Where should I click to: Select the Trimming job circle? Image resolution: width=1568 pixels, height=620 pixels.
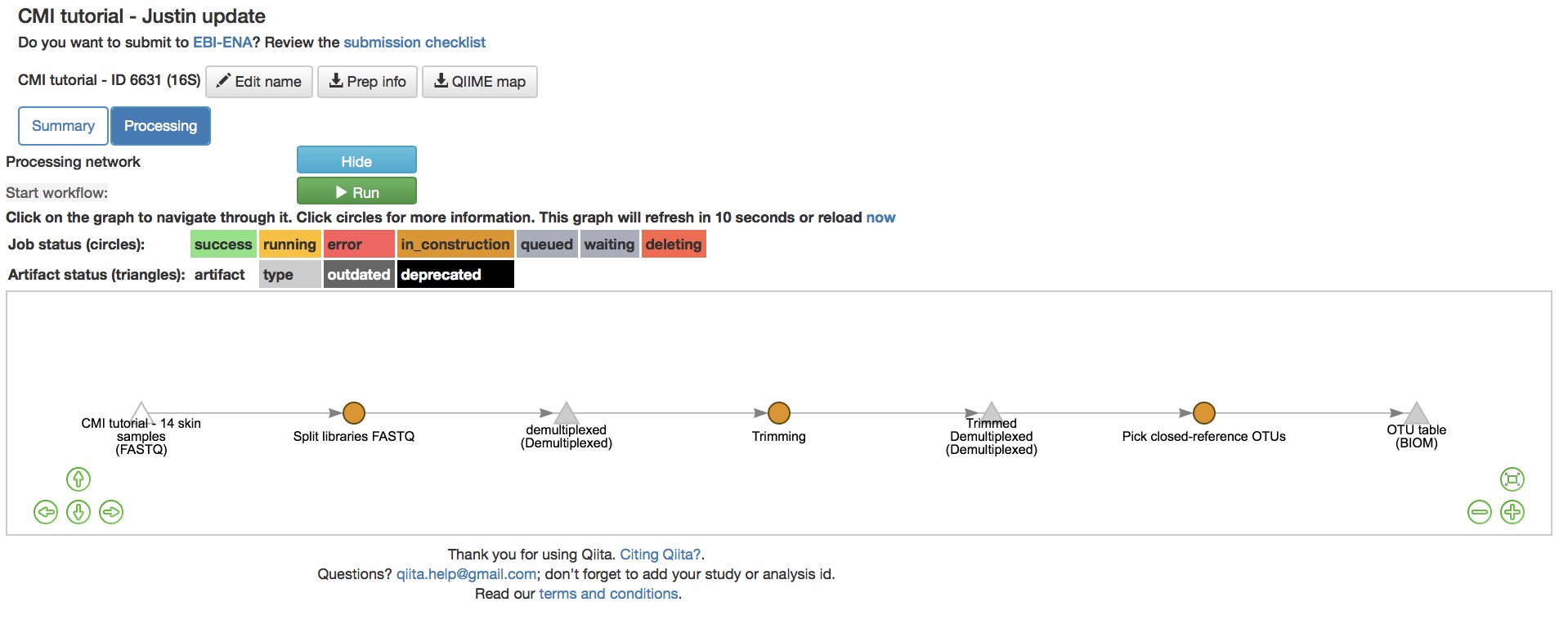(779, 413)
